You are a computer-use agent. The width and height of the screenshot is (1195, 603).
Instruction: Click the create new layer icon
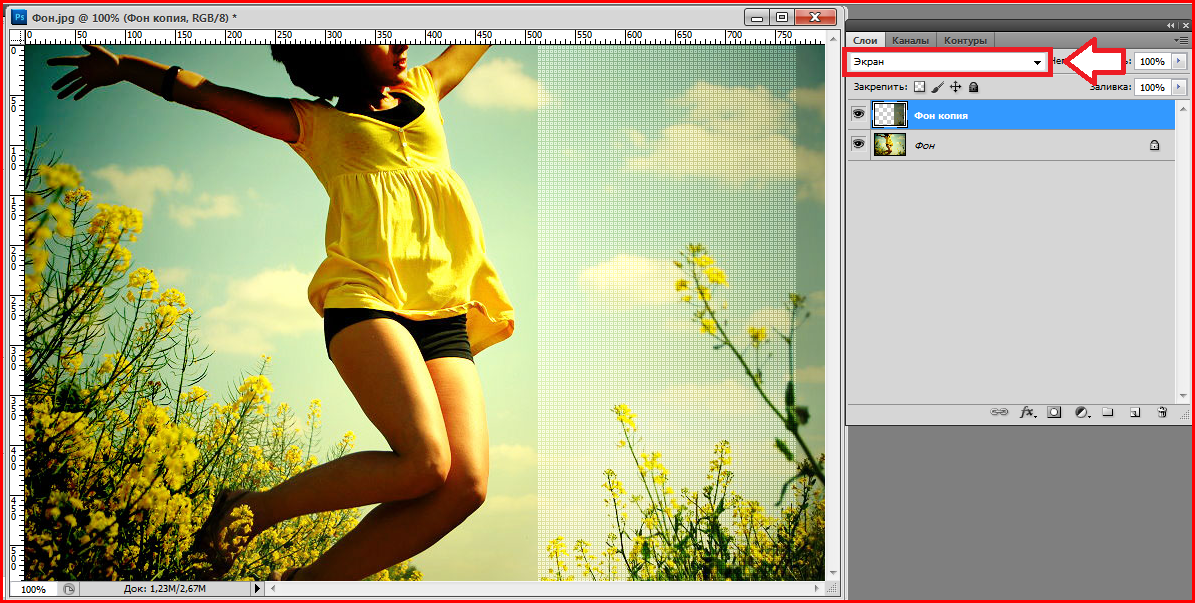click(x=1135, y=412)
